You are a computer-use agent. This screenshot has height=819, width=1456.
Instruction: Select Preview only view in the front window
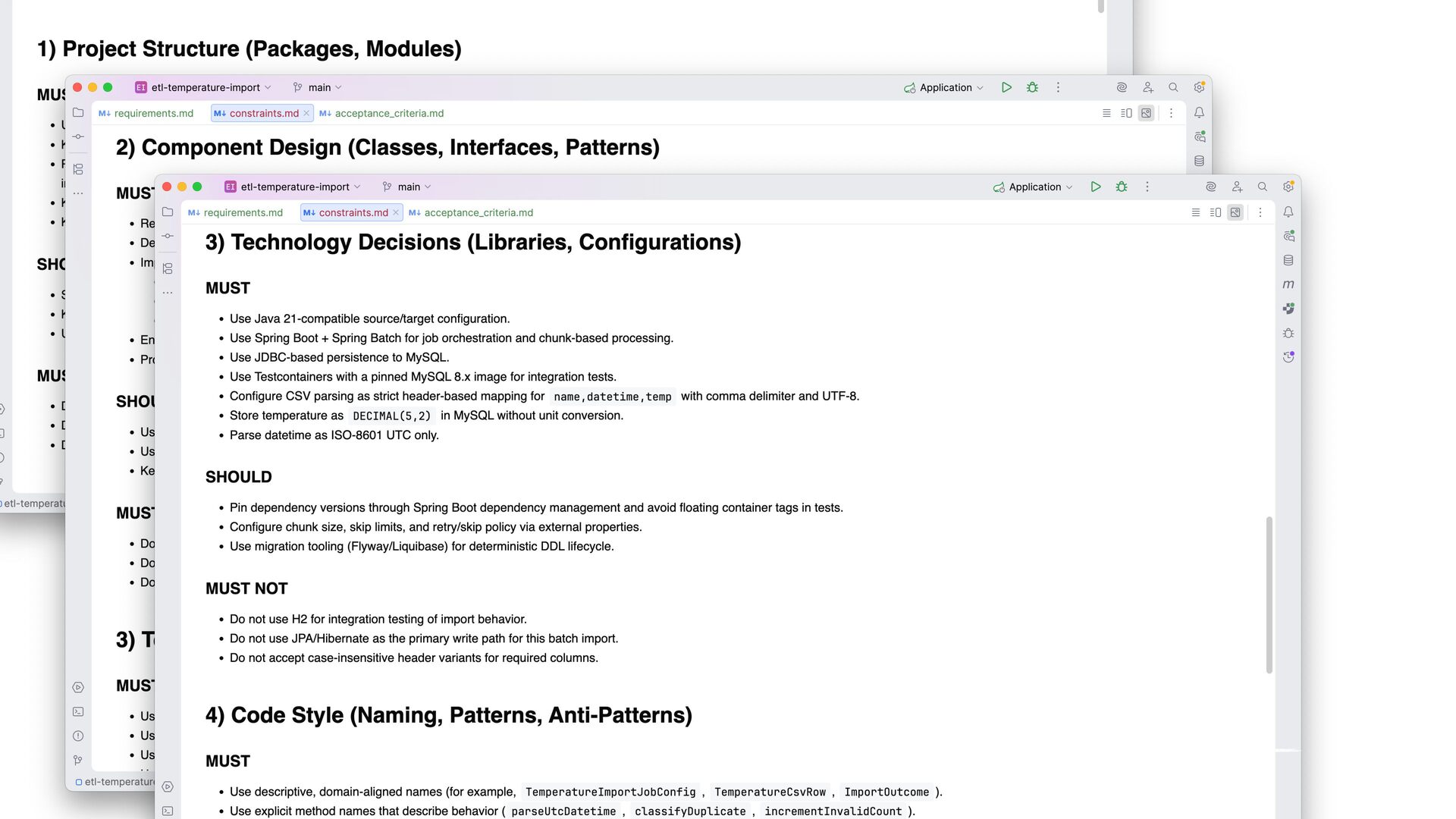(x=1235, y=212)
